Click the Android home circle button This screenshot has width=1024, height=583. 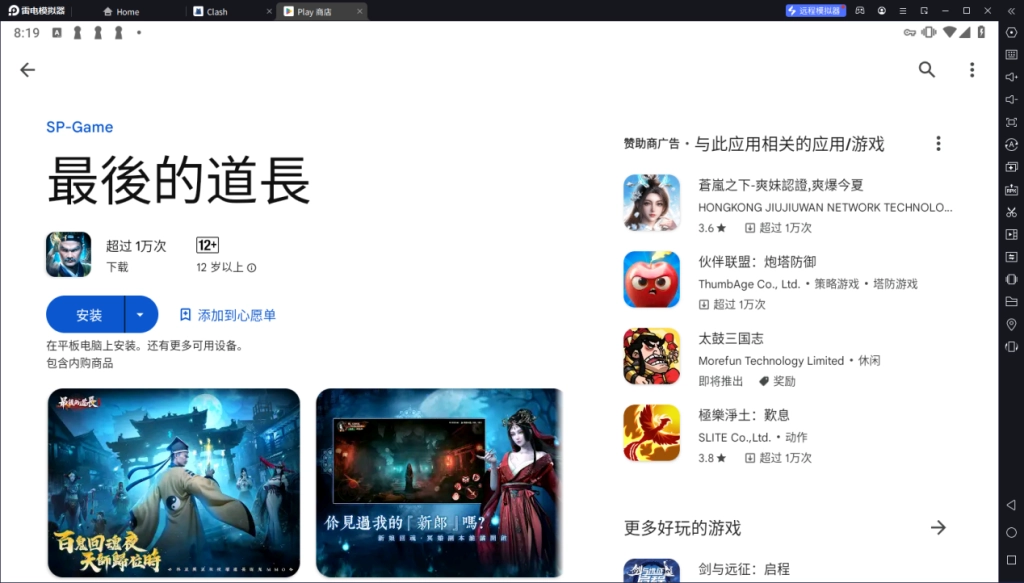1011,533
